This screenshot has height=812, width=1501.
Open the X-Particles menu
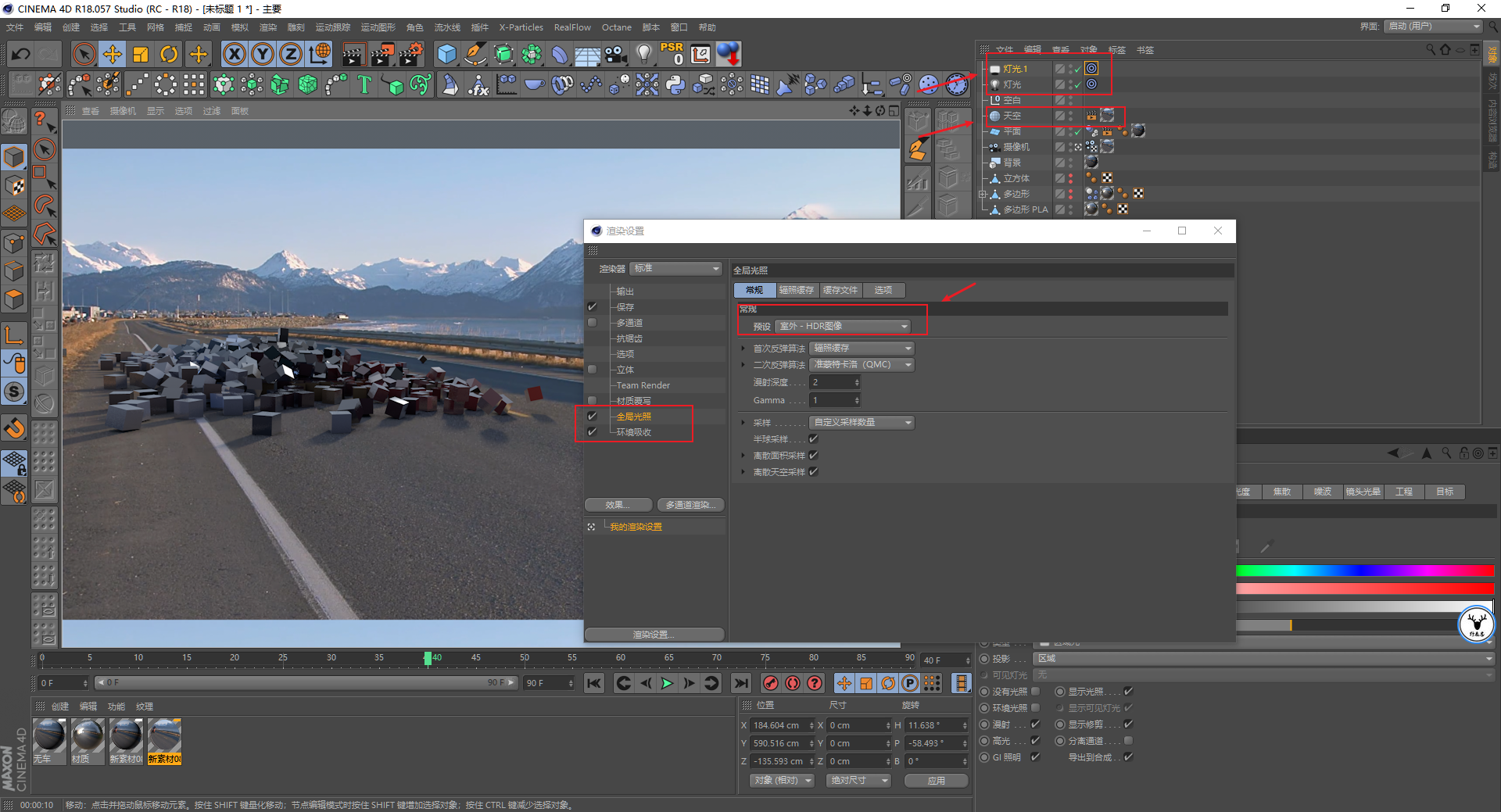pos(521,27)
